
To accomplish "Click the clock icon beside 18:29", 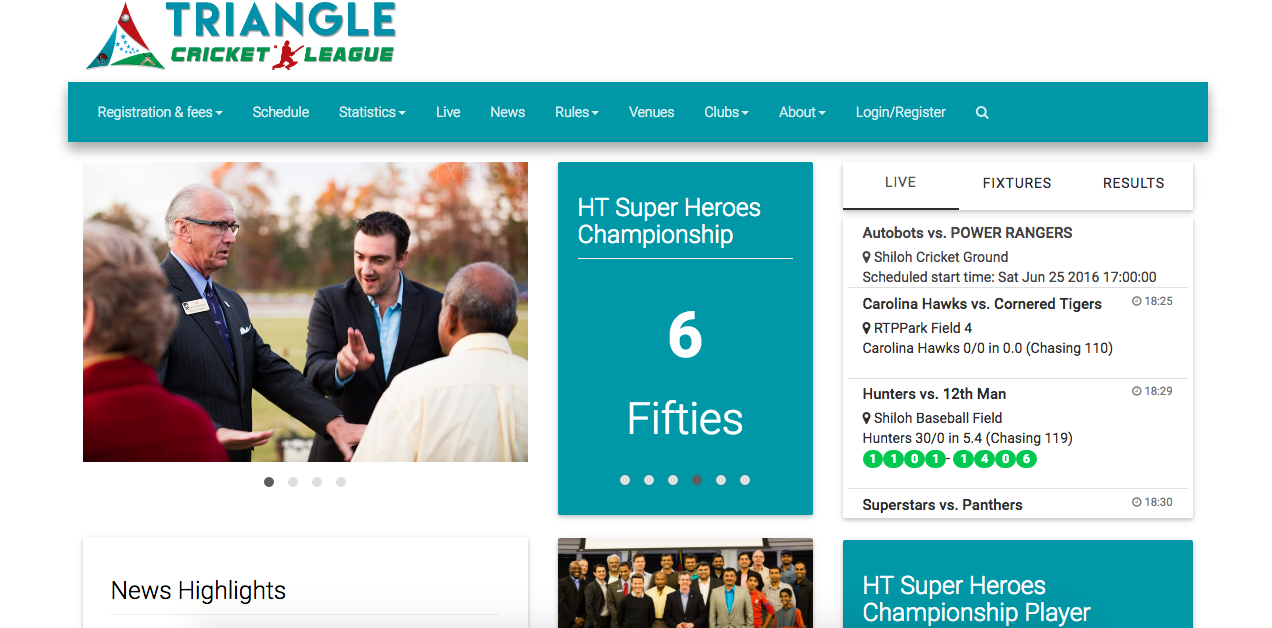I will click(1136, 391).
